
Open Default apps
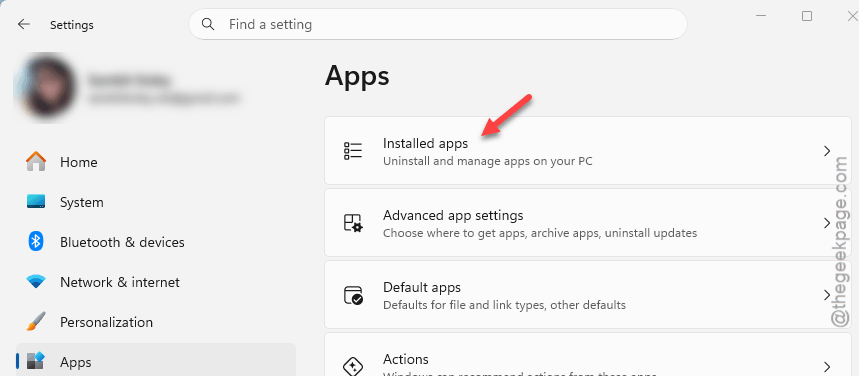tap(588, 294)
